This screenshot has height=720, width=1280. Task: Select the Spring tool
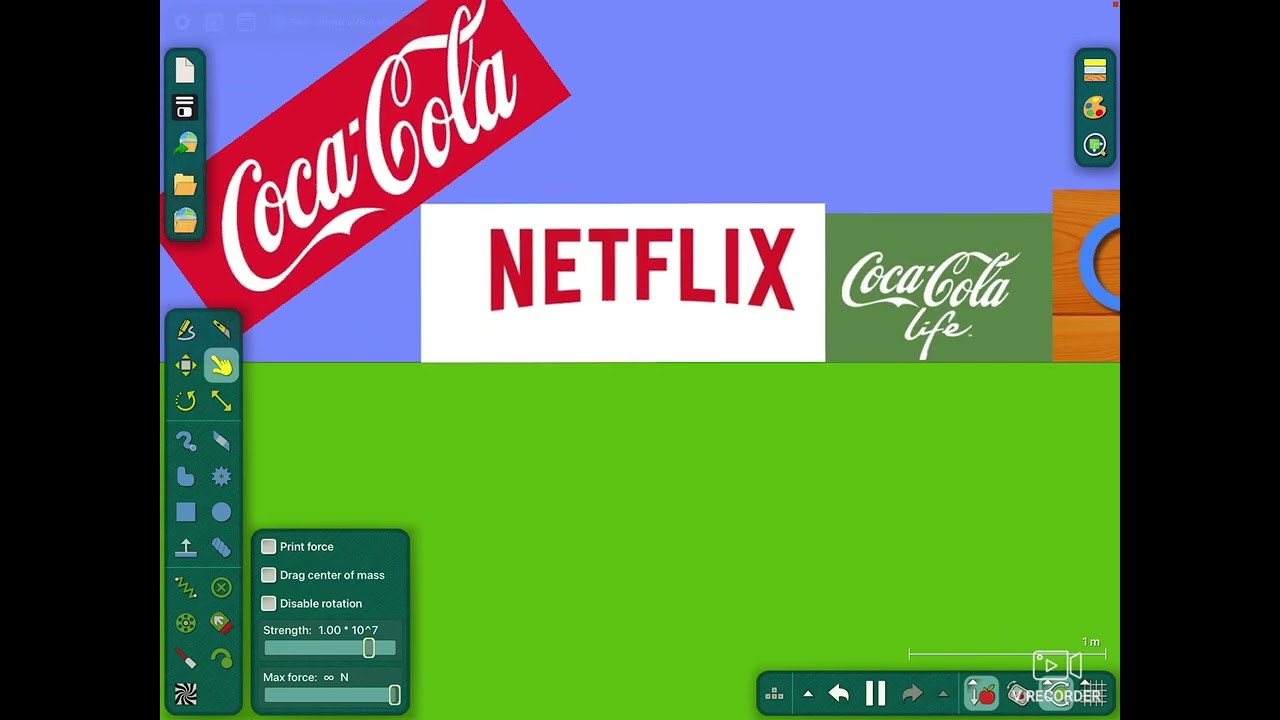point(186,587)
